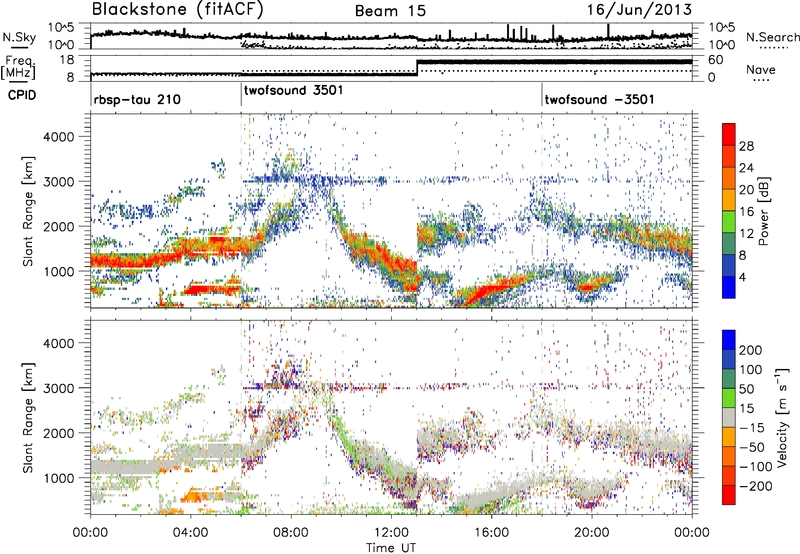Click the "Velocity [m s-1]" colorbar title

(782, 417)
